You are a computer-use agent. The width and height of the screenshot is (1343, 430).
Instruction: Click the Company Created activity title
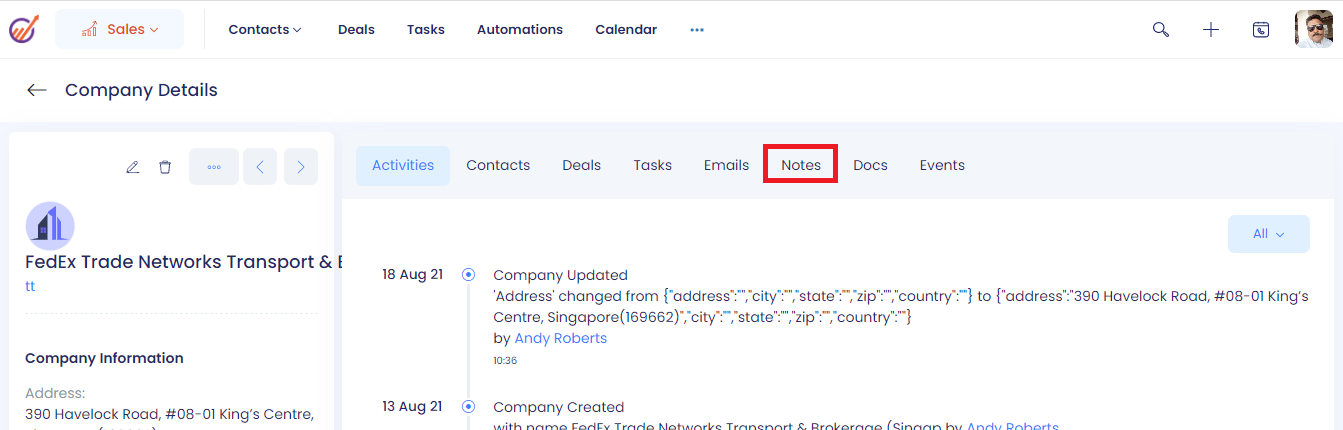point(559,407)
